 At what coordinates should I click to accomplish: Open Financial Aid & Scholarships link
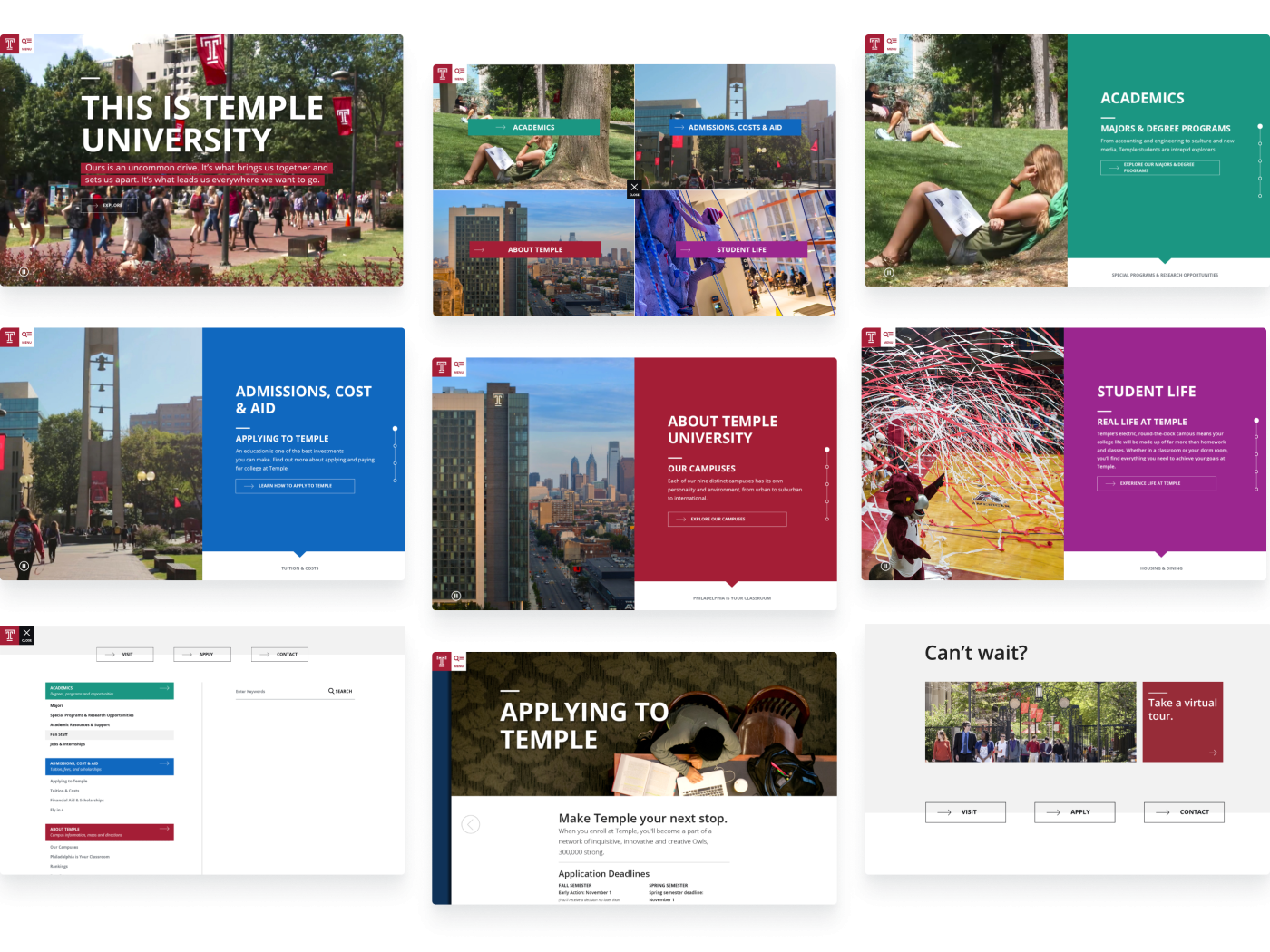tap(77, 801)
